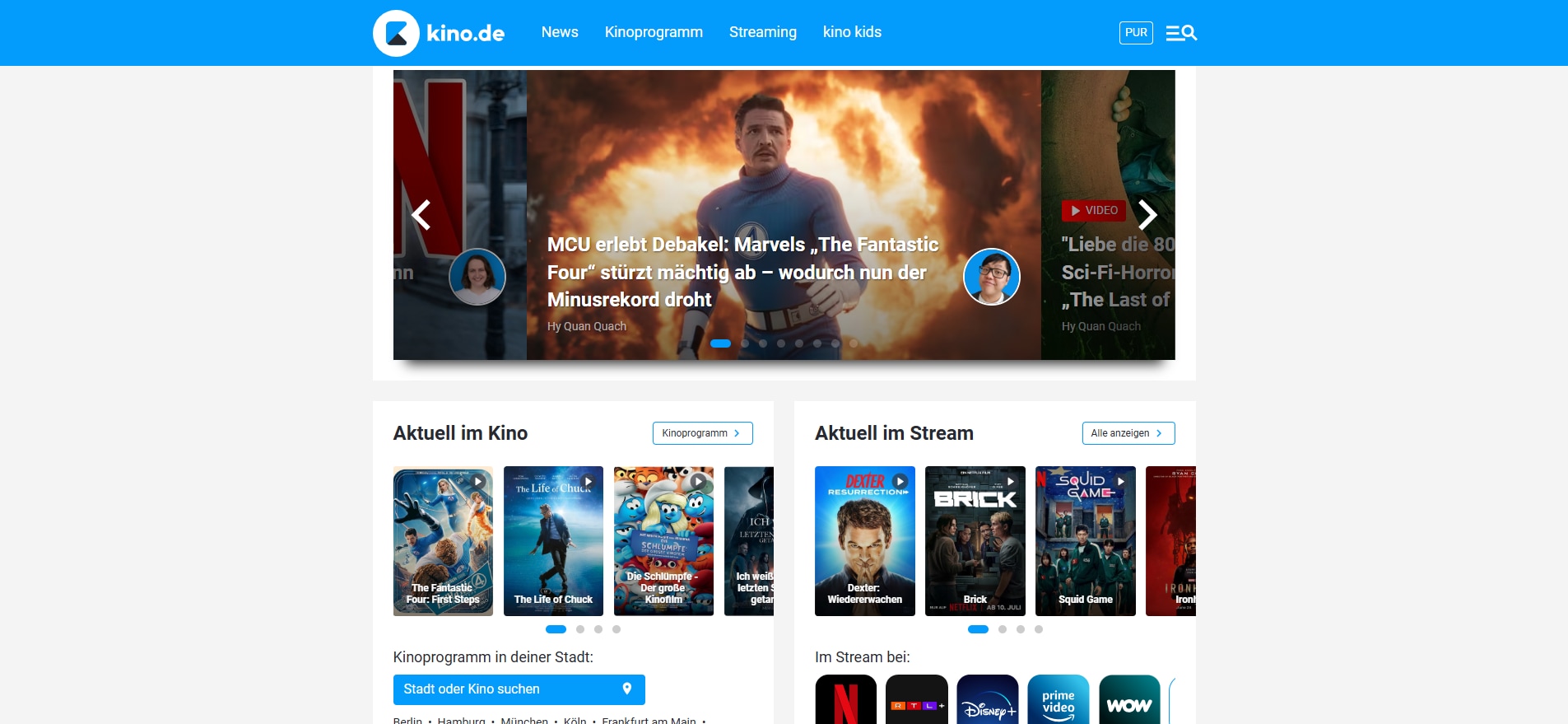1568x724 pixels.
Task: Open the Liebe die 80er headline on right slide
Action: tap(1118, 272)
